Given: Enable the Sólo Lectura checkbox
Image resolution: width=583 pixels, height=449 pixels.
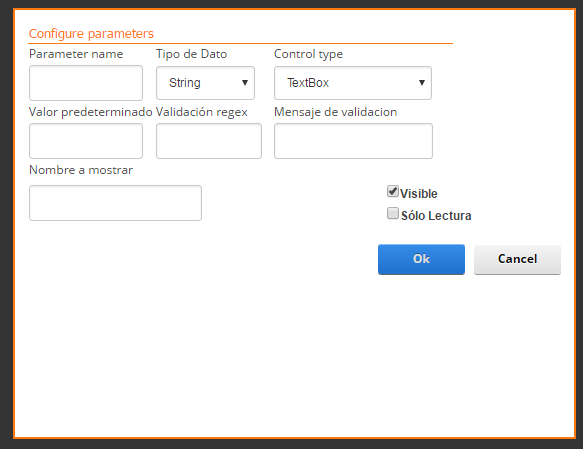Looking at the screenshot, I should (x=393, y=213).
